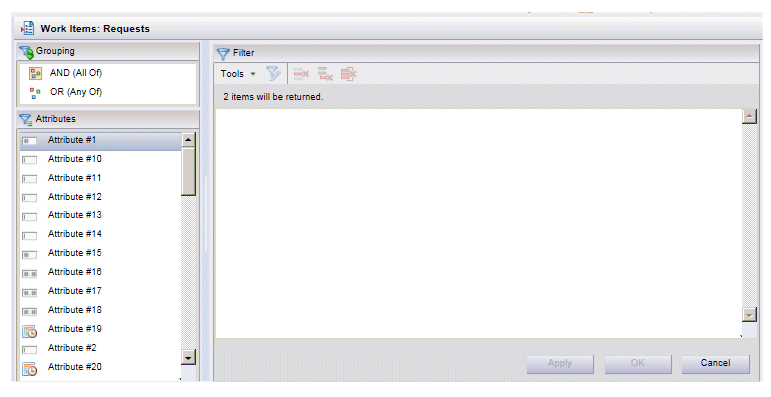
Task: Click the Grouping panel funnel icon
Action: (27, 52)
